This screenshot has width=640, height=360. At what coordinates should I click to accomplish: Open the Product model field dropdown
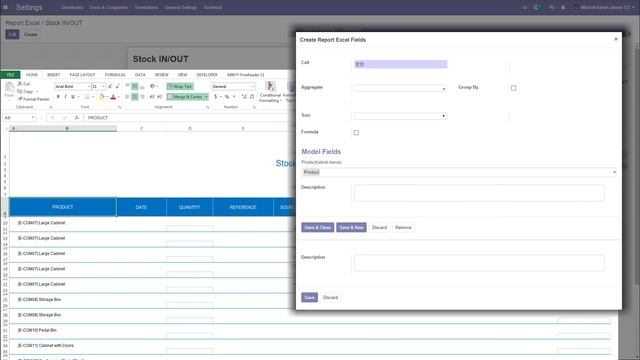click(459, 172)
